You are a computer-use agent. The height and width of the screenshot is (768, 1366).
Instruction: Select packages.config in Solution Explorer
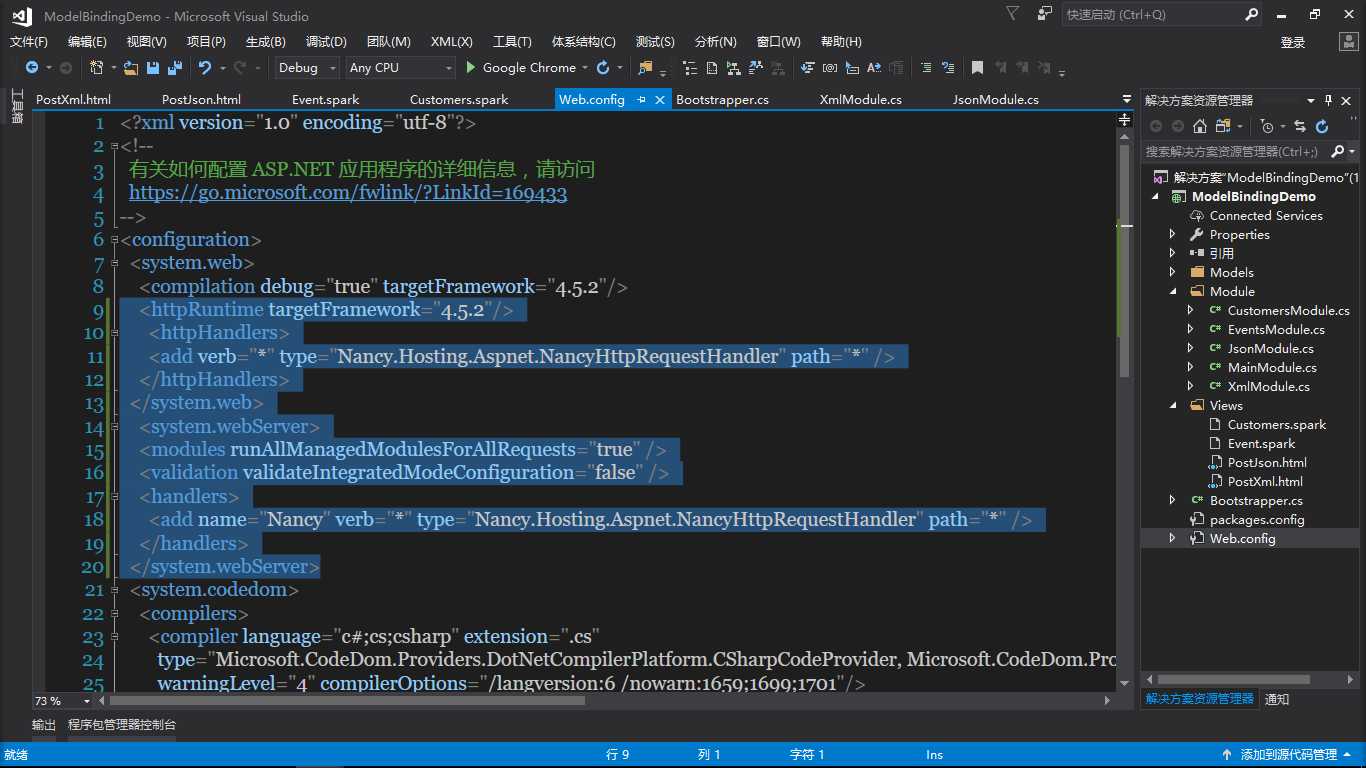point(1257,519)
